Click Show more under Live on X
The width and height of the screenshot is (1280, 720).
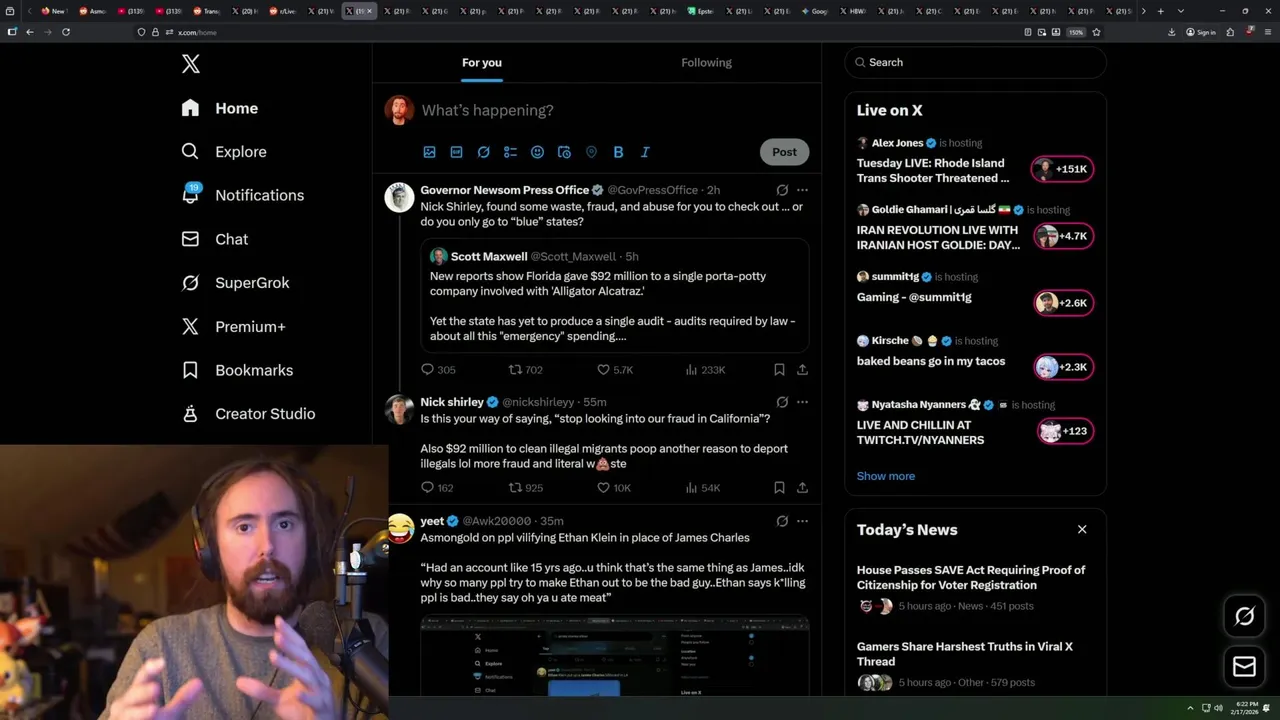(x=886, y=476)
